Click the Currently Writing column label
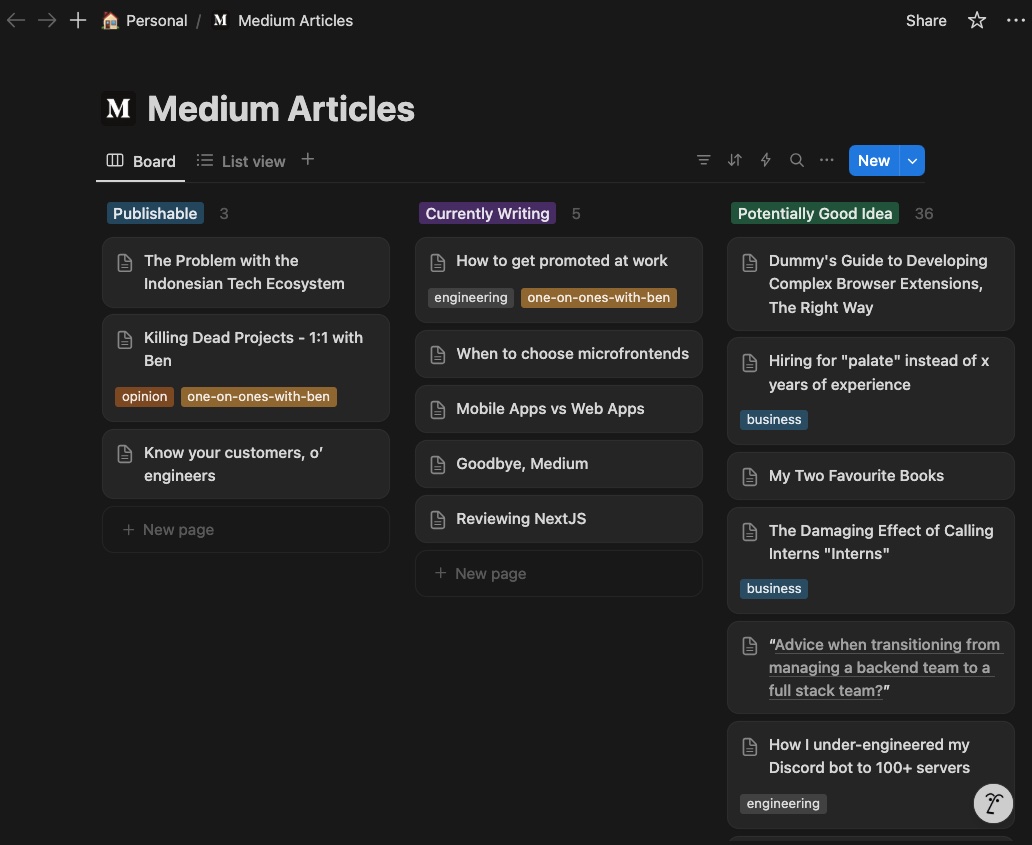The image size is (1032, 845). [x=487, y=213]
